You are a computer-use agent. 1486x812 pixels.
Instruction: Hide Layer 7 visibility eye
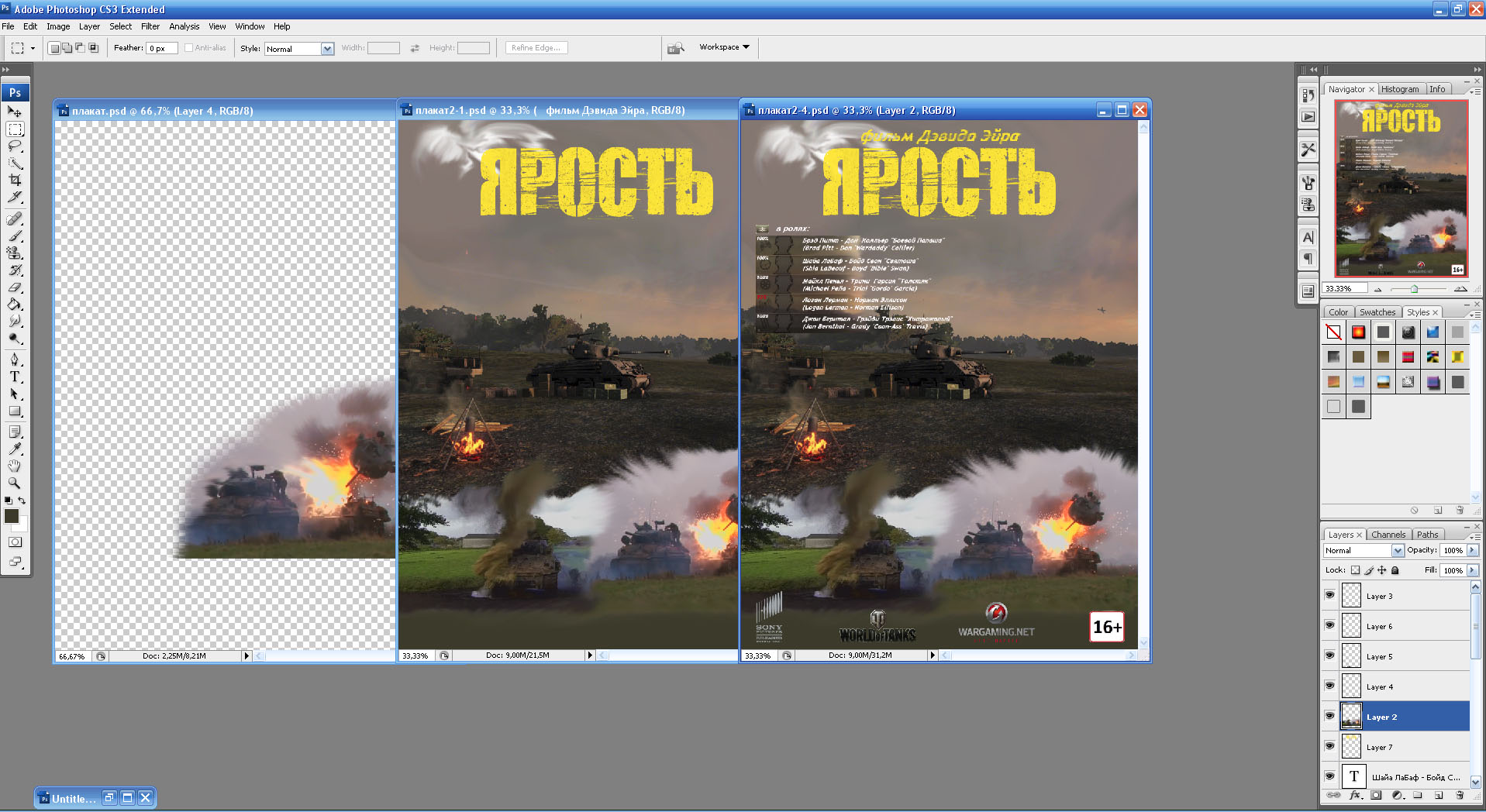(x=1330, y=746)
